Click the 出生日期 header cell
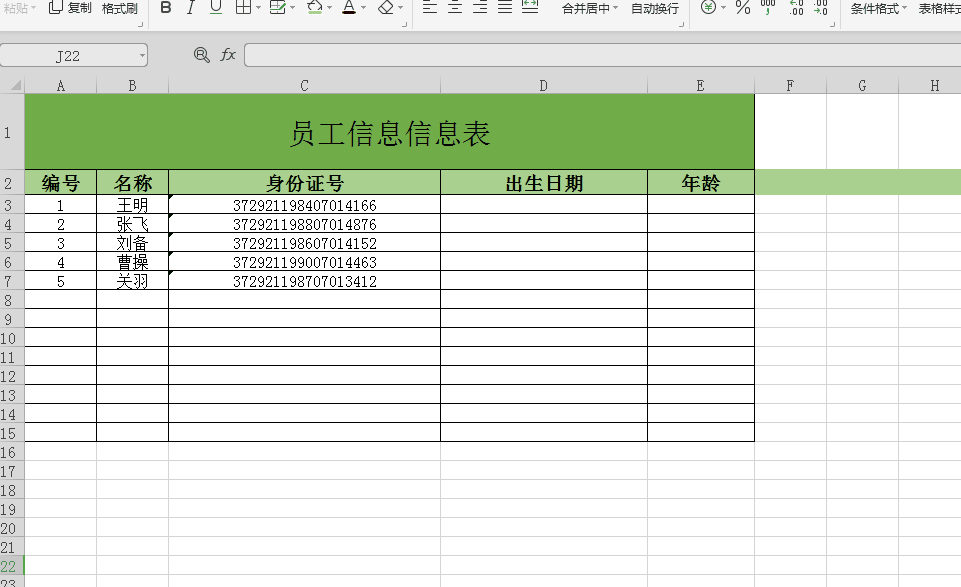 pyautogui.click(x=544, y=183)
